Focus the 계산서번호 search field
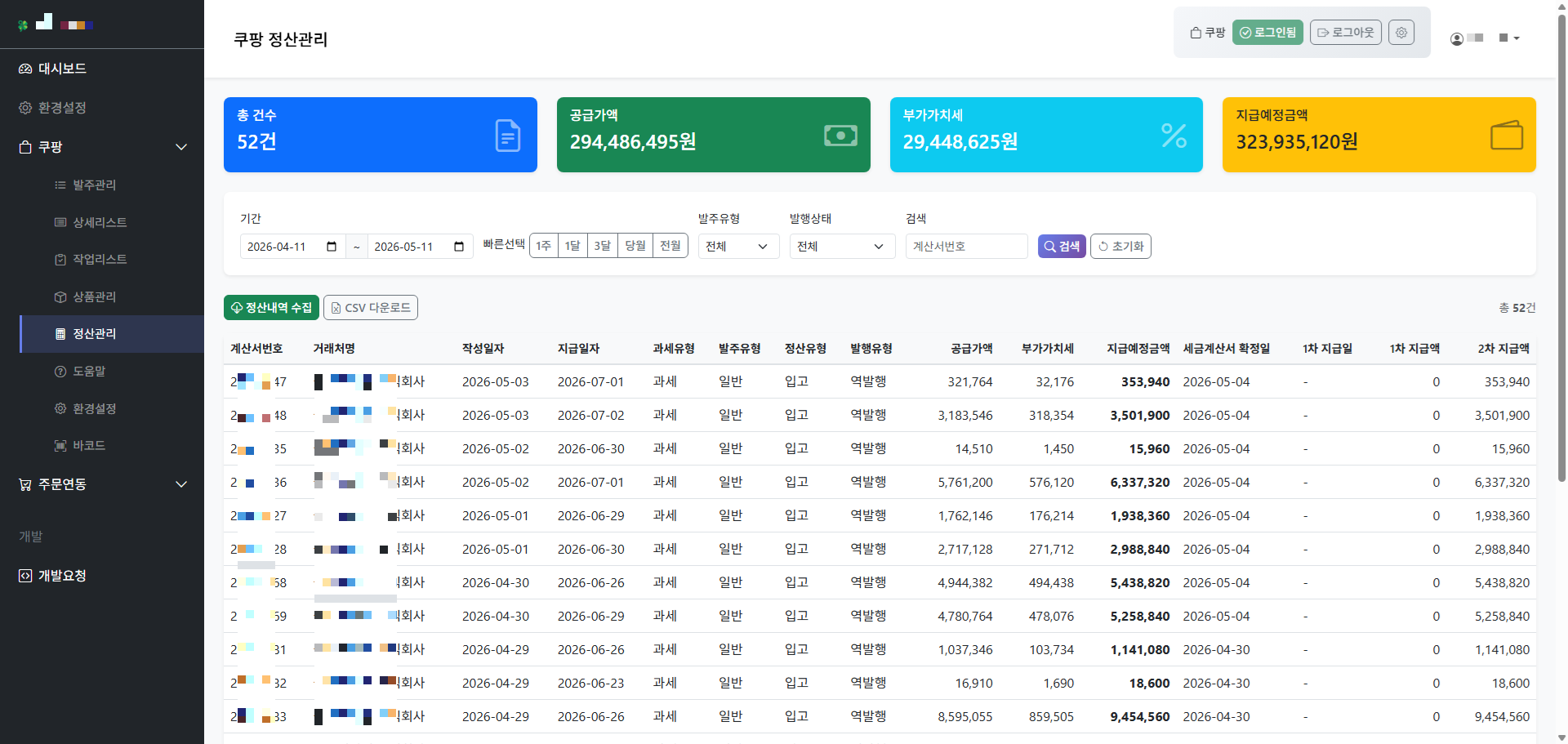The image size is (1568, 744). [x=966, y=247]
